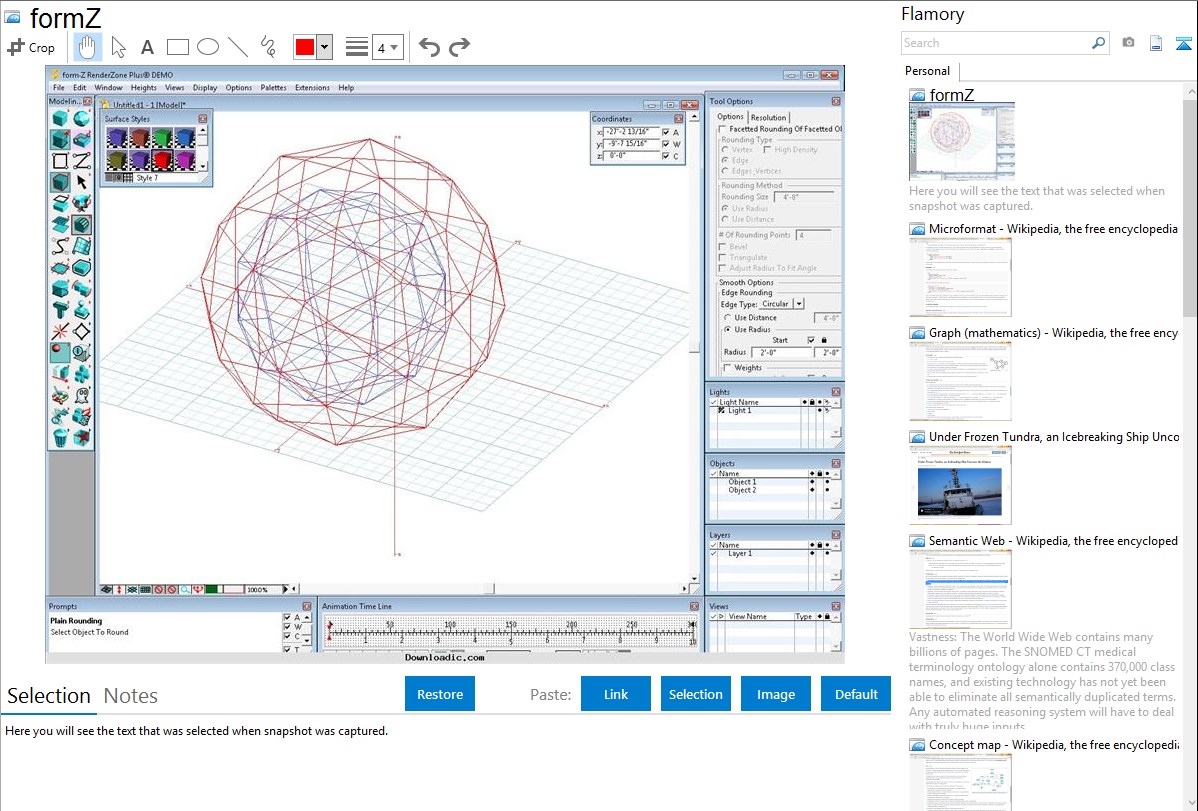Screen dimensions: 1198x811
Task: Open the Display menu in form-Z
Action: click(x=205, y=88)
